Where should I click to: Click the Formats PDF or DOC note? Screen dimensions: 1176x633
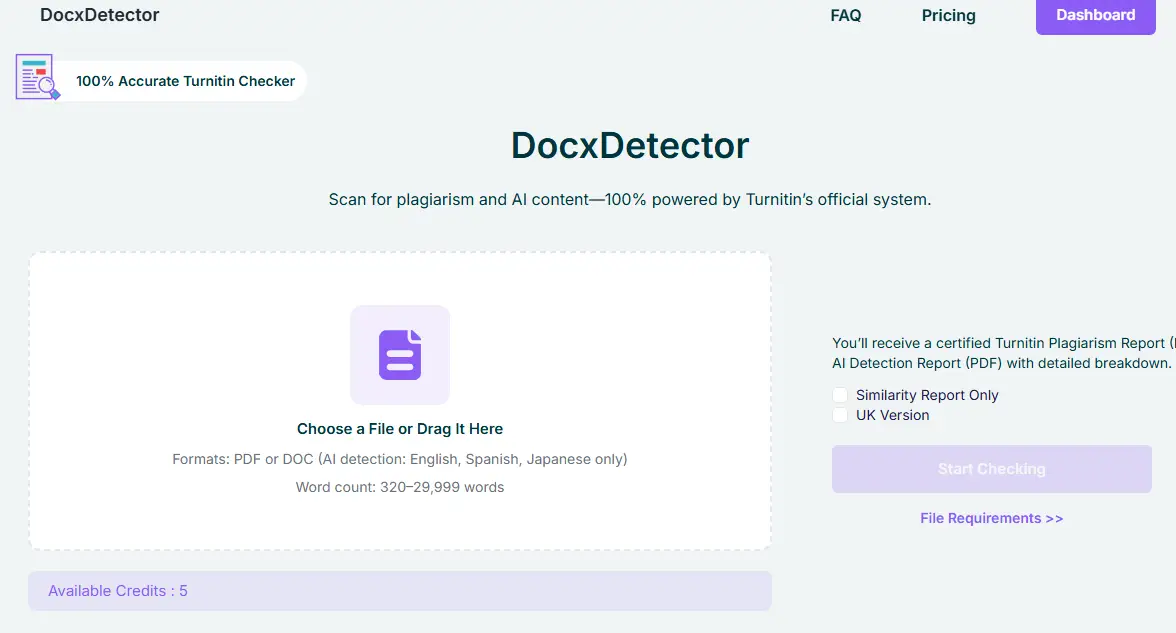400,459
